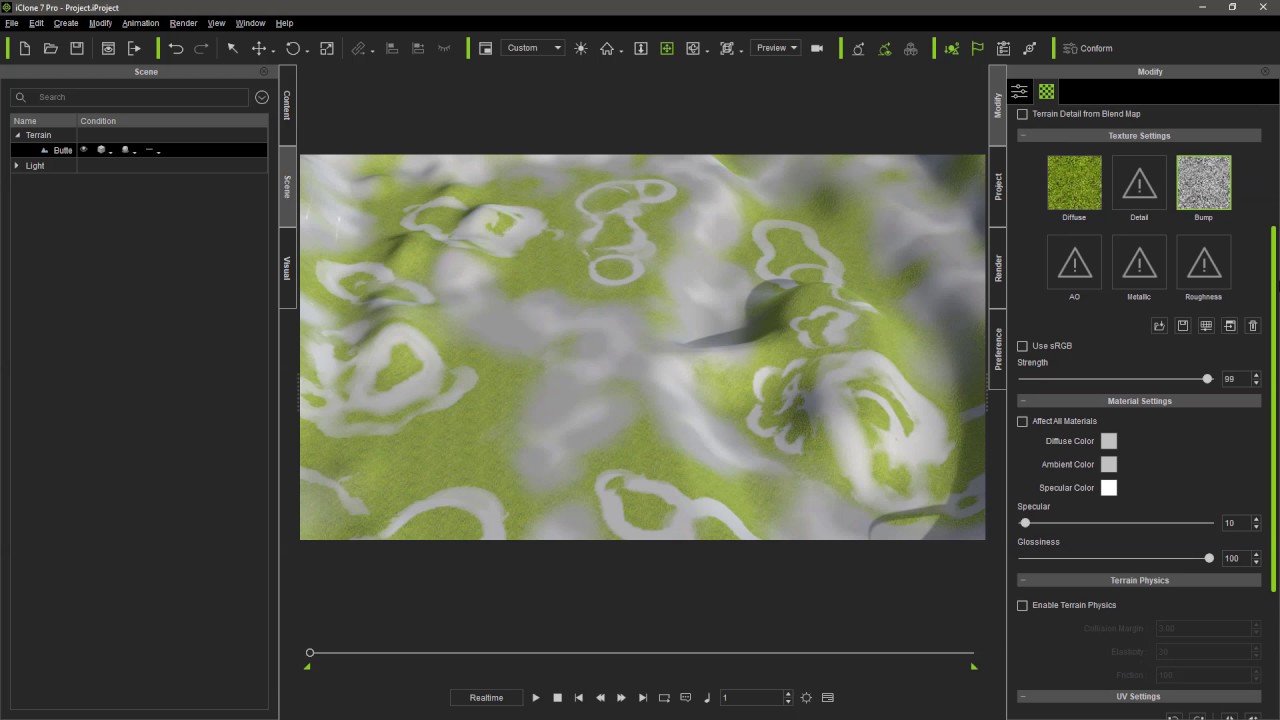The height and width of the screenshot is (720, 1280).
Task: Collapse the Terrain tree node
Action: coord(16,135)
